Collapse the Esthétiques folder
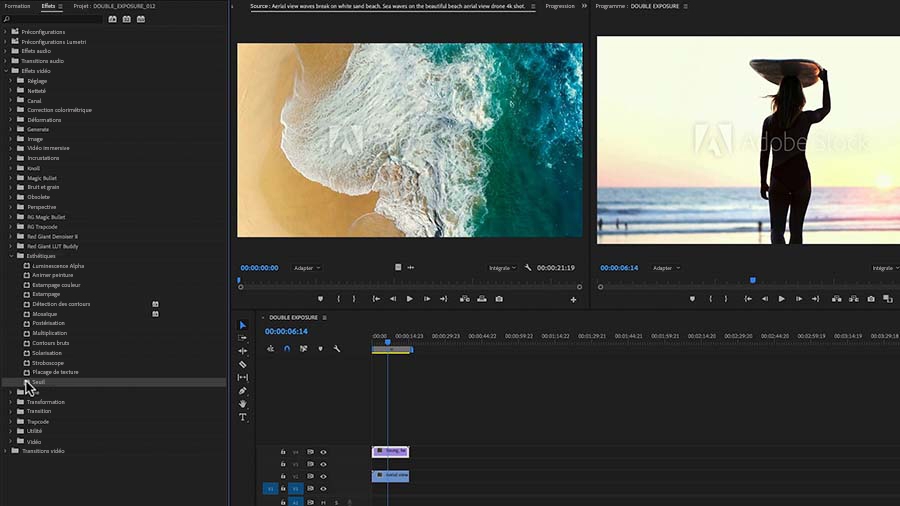 pyautogui.click(x=11, y=256)
